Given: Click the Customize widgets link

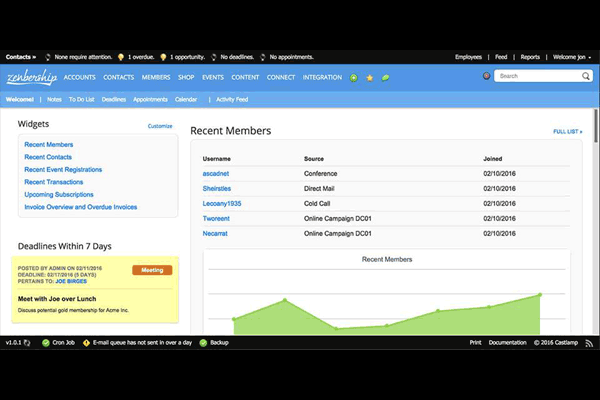Looking at the screenshot, I should [160, 126].
